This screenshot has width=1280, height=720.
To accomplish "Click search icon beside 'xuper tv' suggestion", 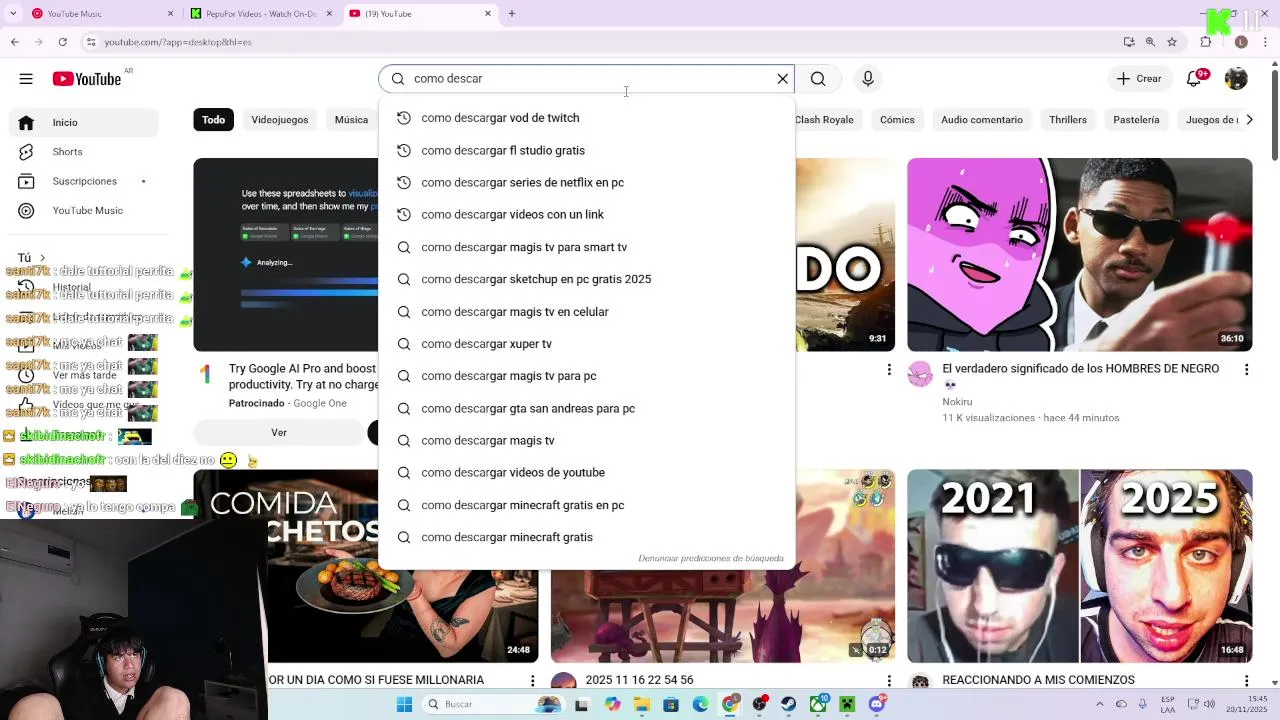I will [x=404, y=344].
